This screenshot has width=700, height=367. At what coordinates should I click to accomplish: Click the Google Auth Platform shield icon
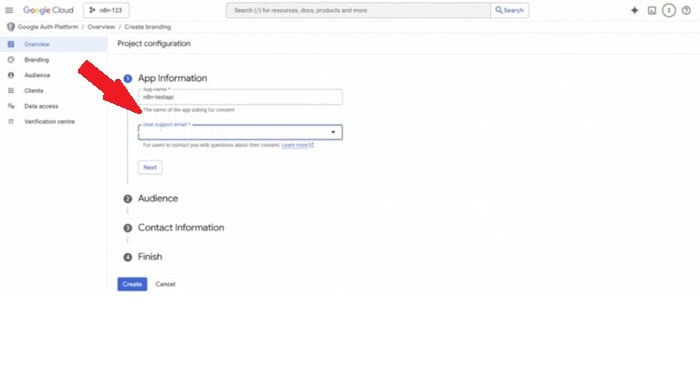(11, 27)
